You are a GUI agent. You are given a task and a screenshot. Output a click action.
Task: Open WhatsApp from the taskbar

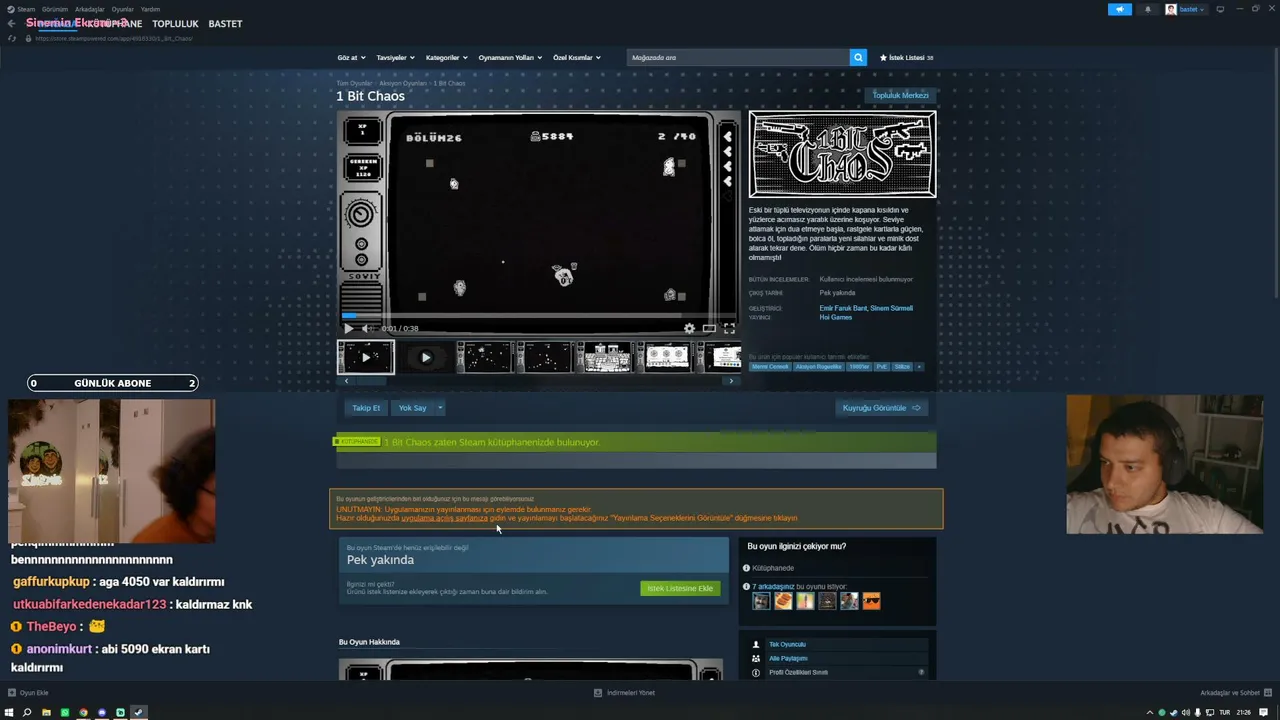click(x=65, y=713)
